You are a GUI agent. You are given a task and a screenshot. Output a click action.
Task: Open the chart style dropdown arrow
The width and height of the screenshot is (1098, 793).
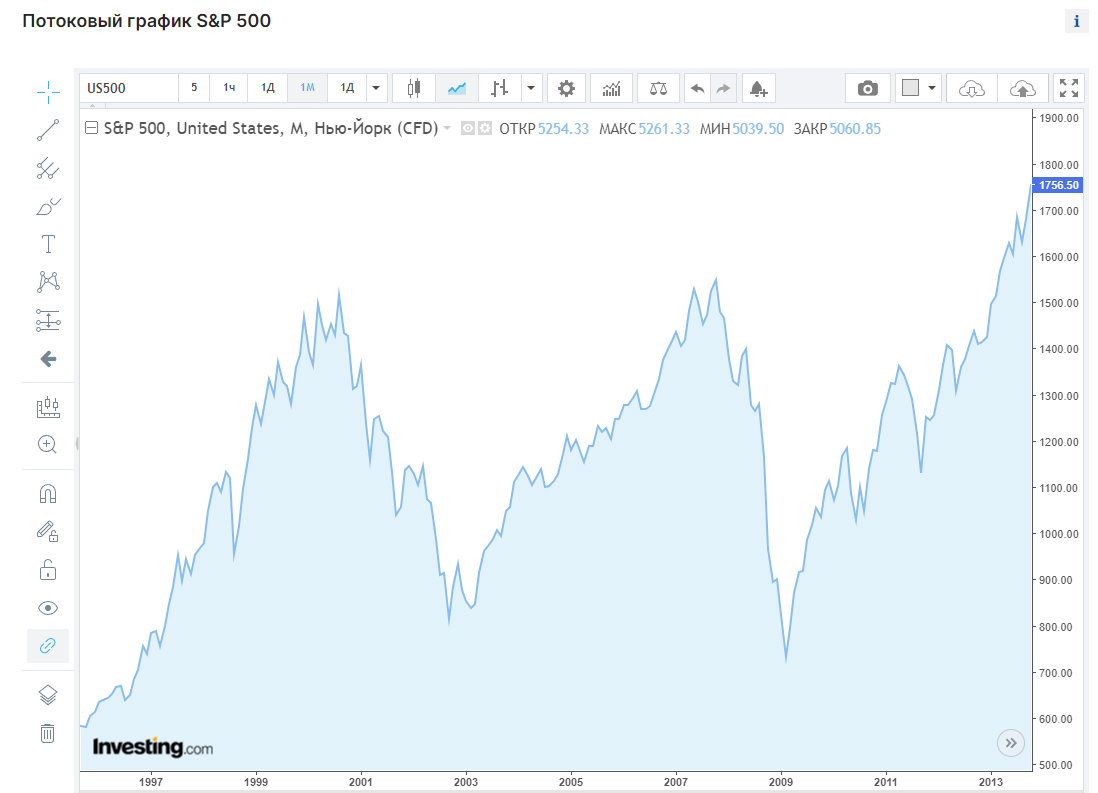coord(531,88)
